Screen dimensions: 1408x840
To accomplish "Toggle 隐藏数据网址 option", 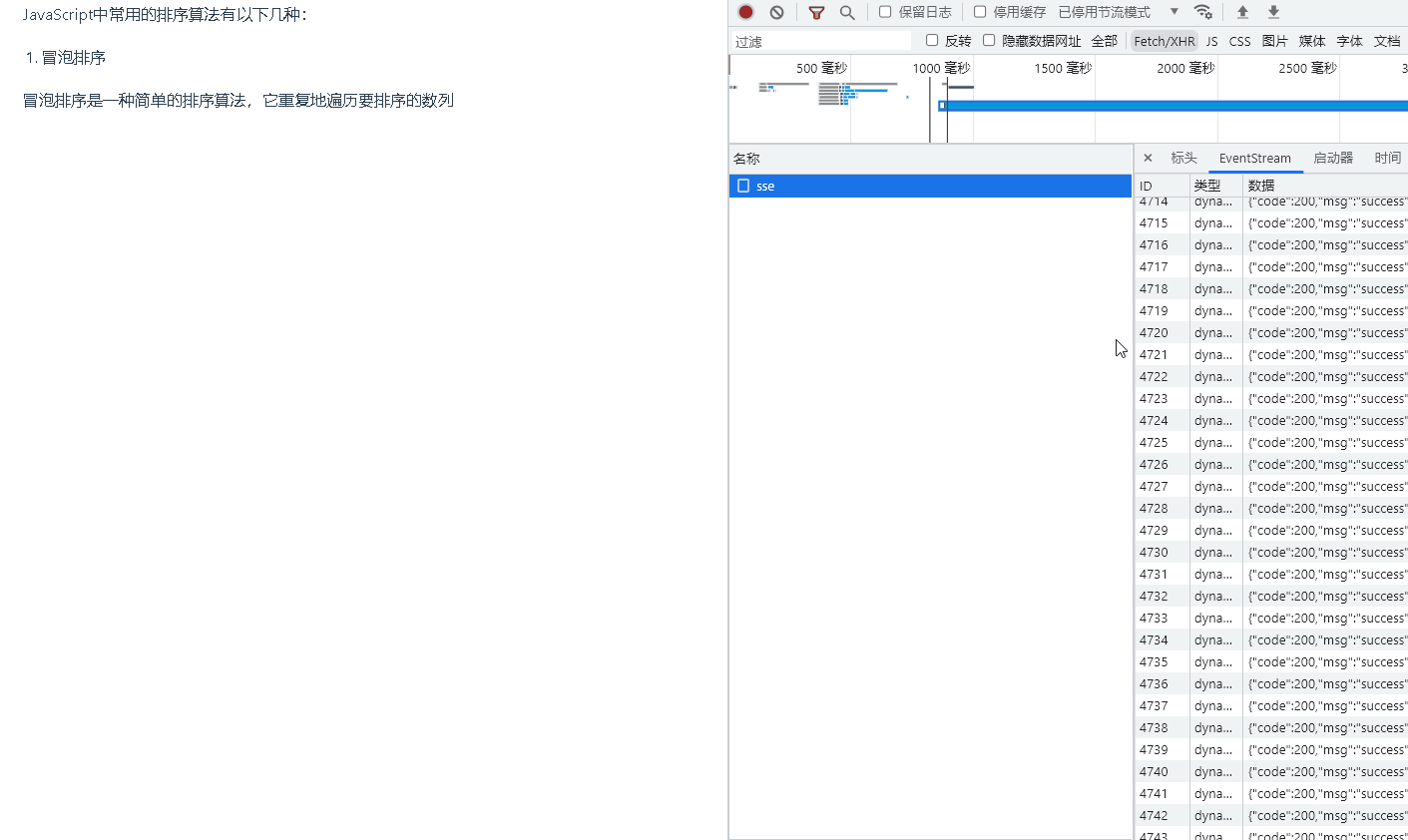I will pos(988,40).
